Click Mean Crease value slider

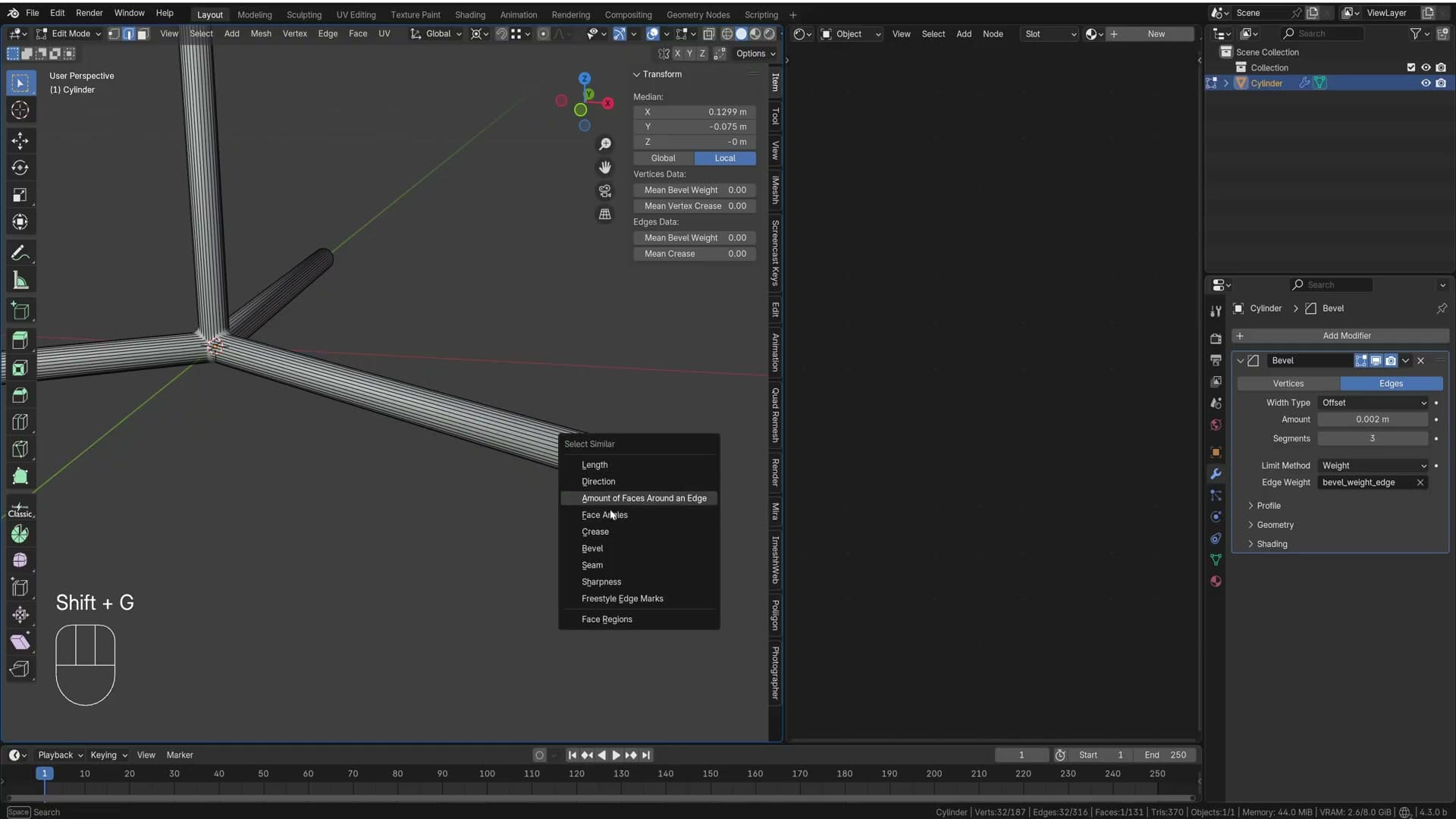pos(695,254)
